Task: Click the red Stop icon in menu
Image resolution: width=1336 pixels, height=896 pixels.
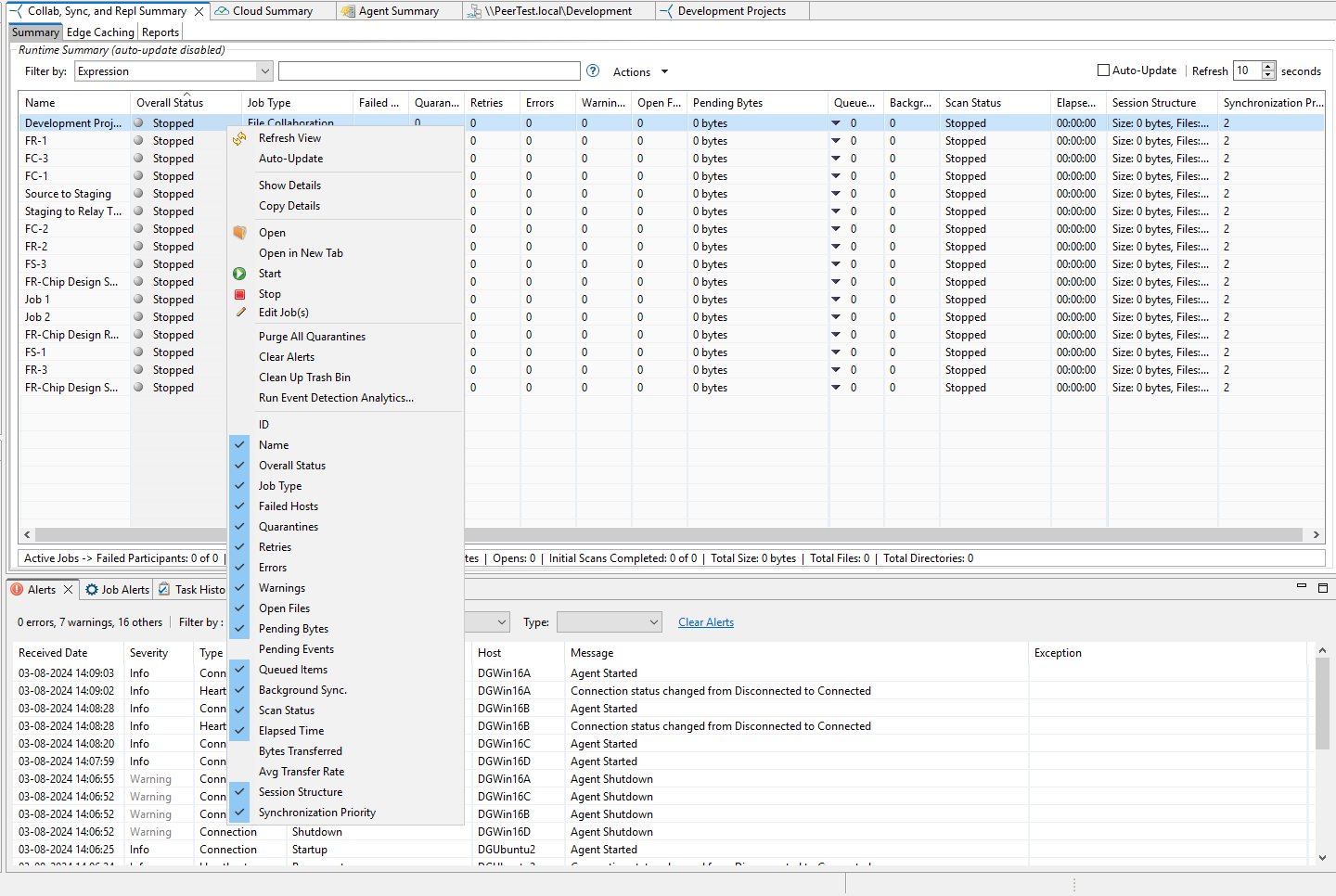Action: 239,294
